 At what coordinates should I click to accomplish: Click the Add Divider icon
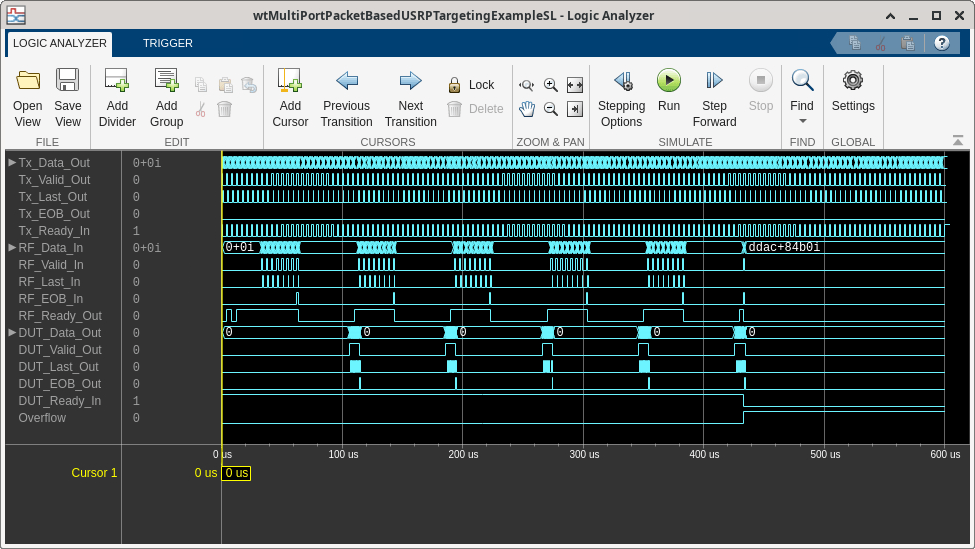tap(117, 82)
